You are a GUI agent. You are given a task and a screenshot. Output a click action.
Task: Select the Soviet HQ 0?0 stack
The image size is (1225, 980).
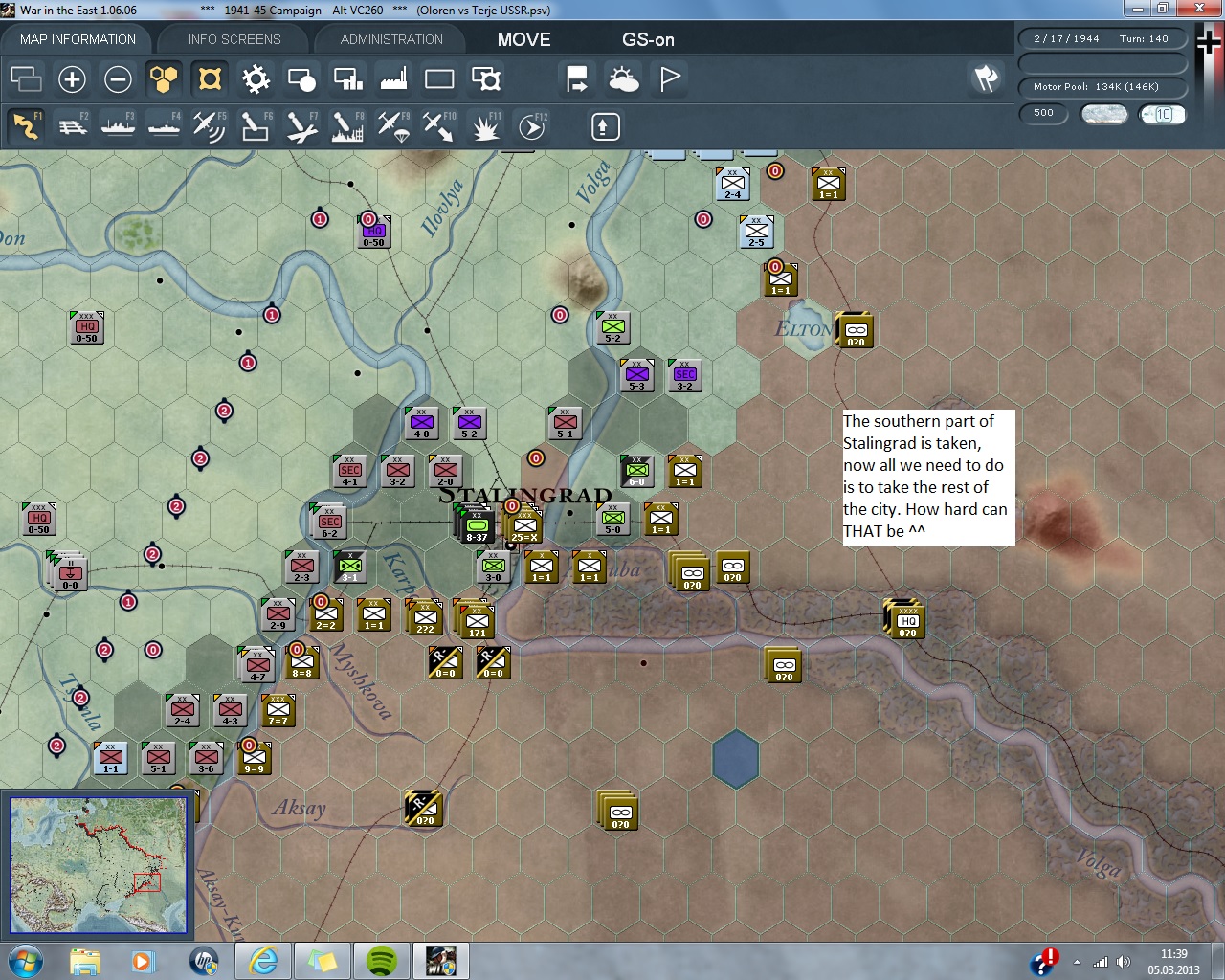pyautogui.click(x=906, y=619)
